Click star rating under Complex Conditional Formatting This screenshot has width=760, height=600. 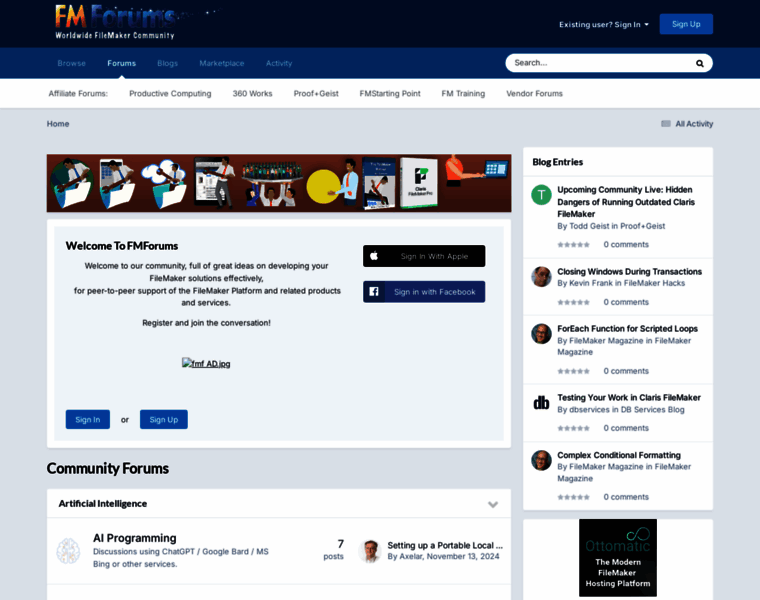tap(573, 497)
